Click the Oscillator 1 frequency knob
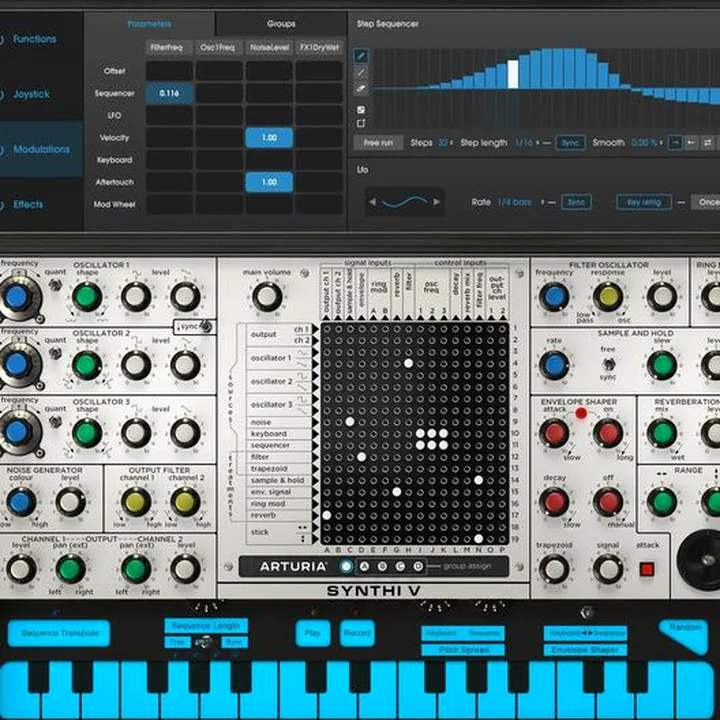 coord(17,298)
